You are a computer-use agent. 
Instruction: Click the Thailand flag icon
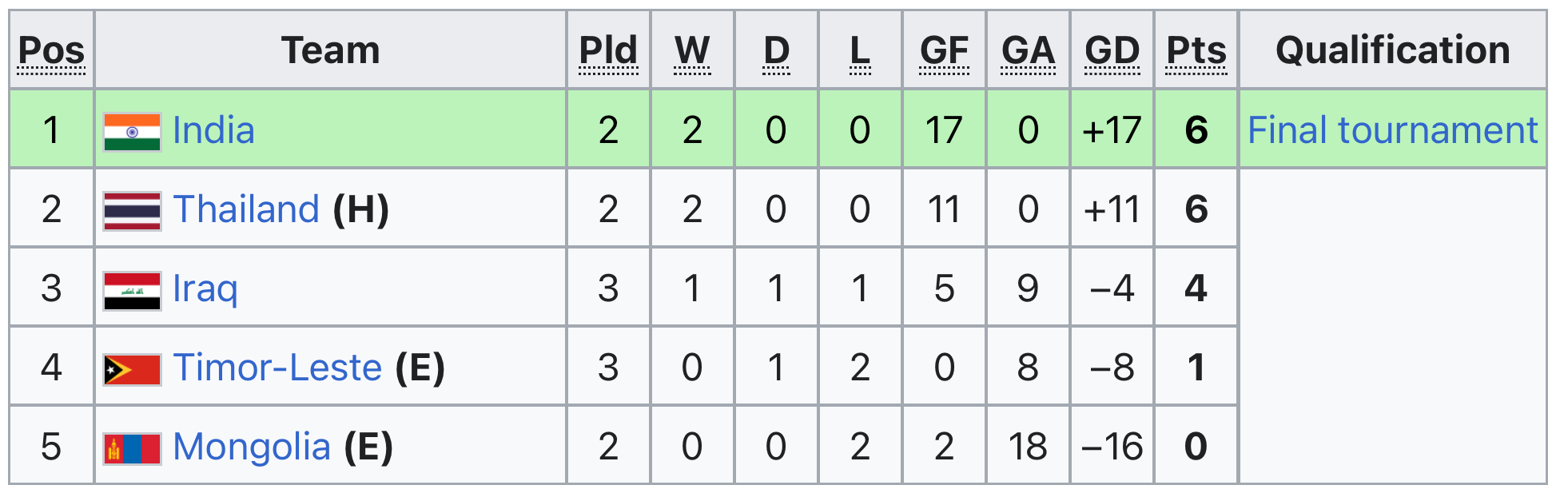[x=132, y=211]
